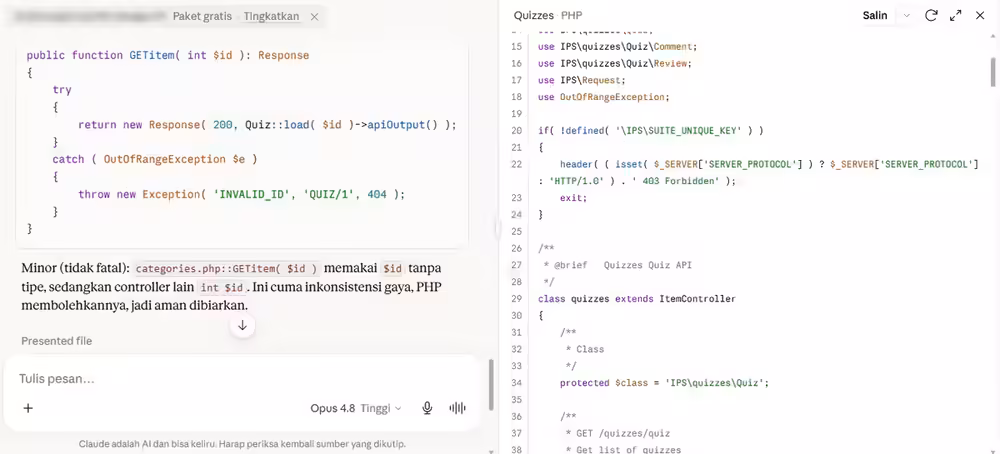
Task: Click the line 29 class quizzes declaration
Action: click(x=636, y=298)
